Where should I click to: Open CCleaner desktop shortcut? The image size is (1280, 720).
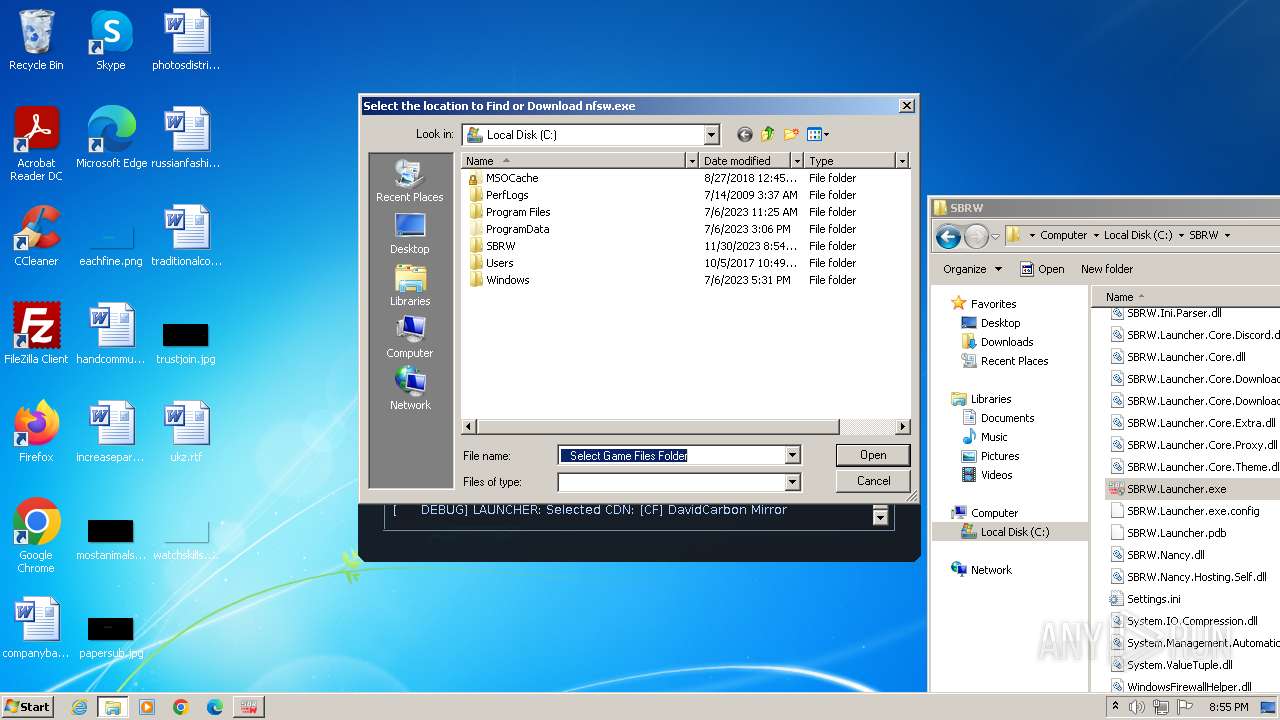(x=36, y=236)
